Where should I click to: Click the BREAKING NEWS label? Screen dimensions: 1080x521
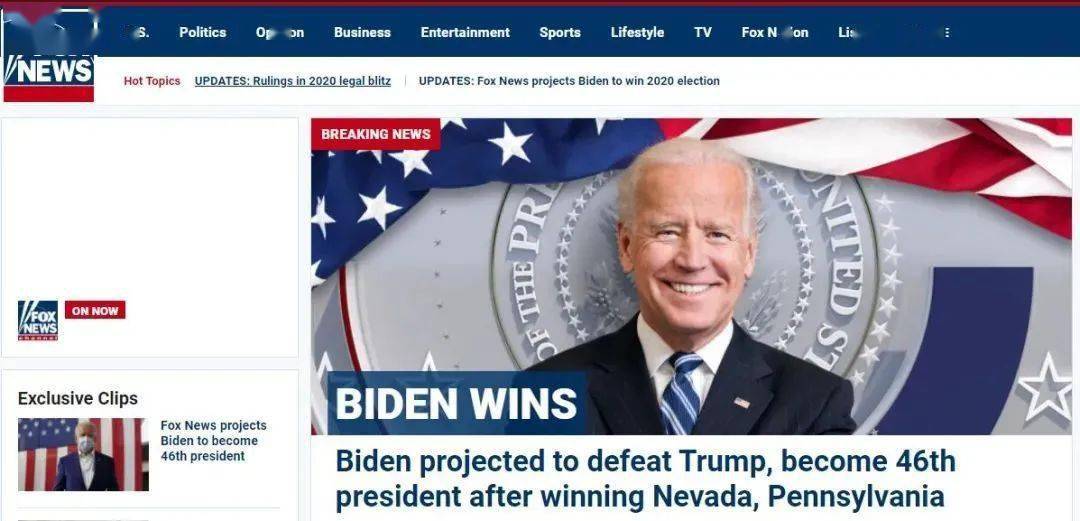pos(375,134)
